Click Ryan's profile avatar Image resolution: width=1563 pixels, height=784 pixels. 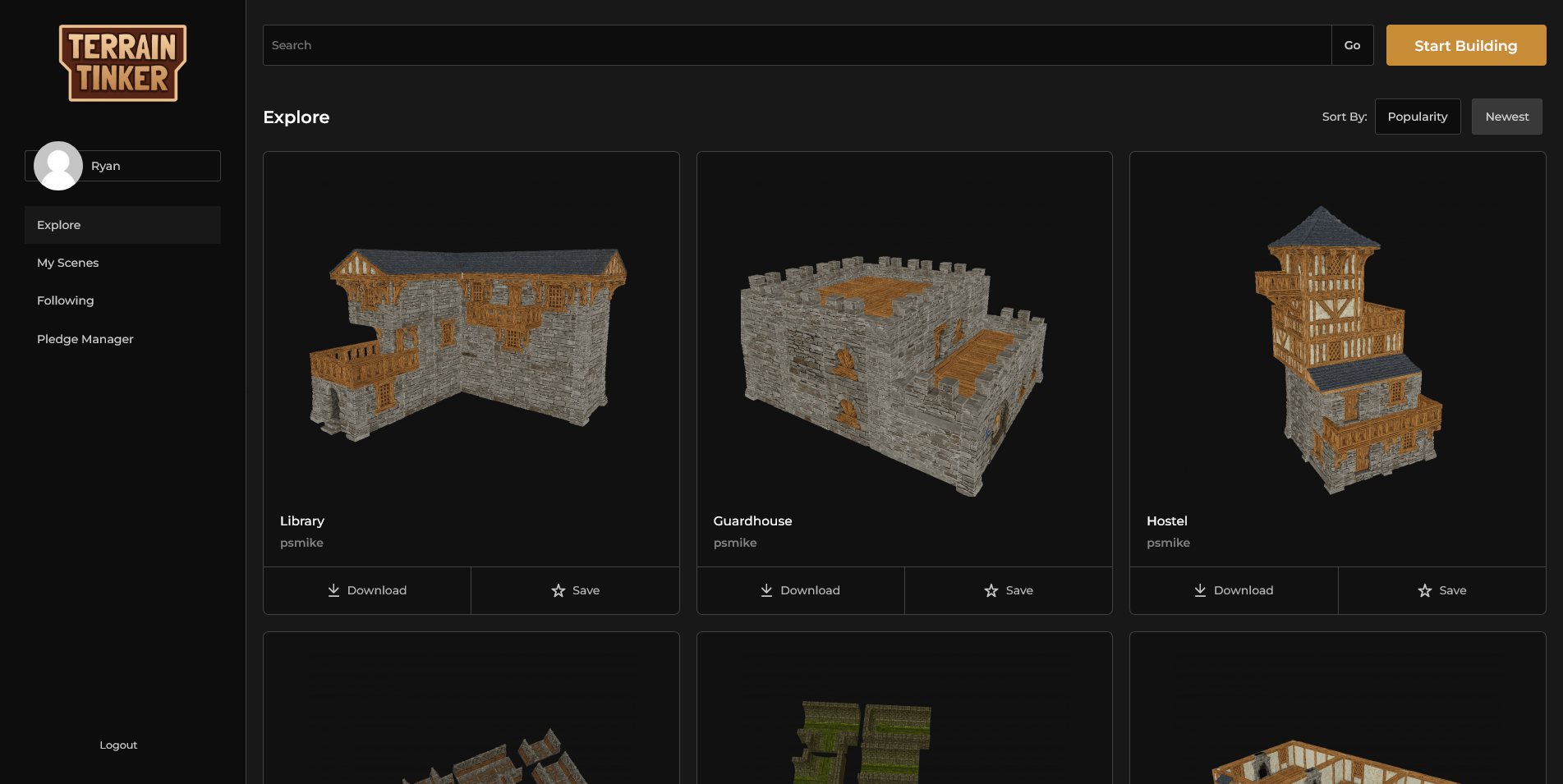click(57, 166)
